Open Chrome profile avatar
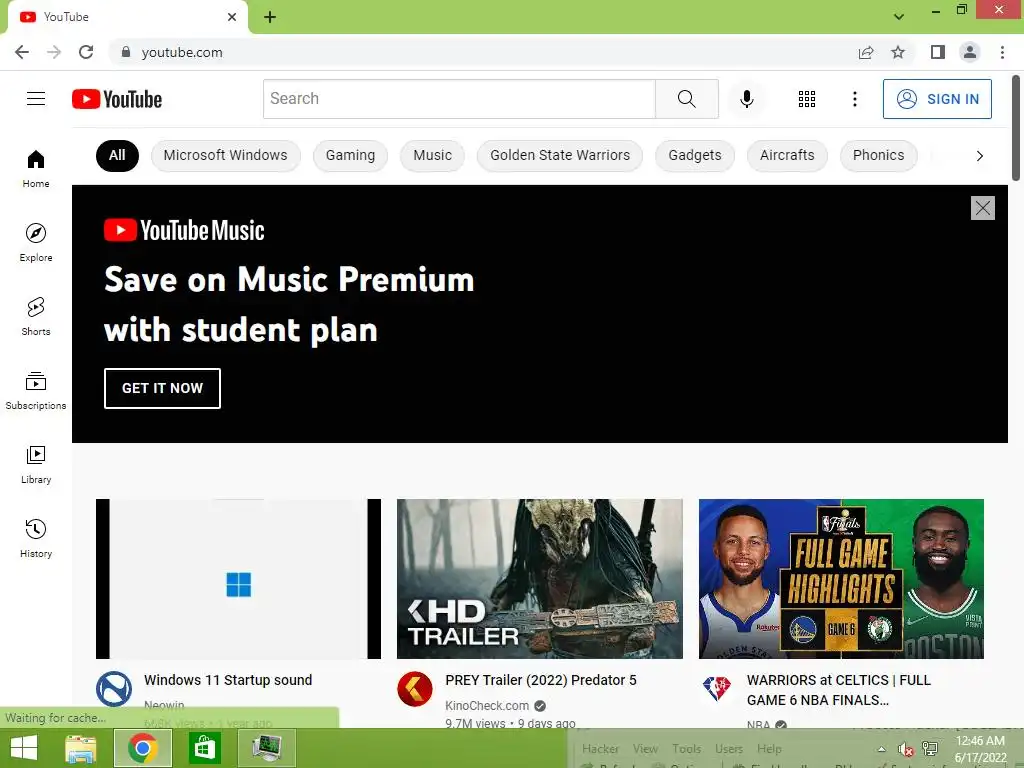This screenshot has height=768, width=1024. (970, 52)
